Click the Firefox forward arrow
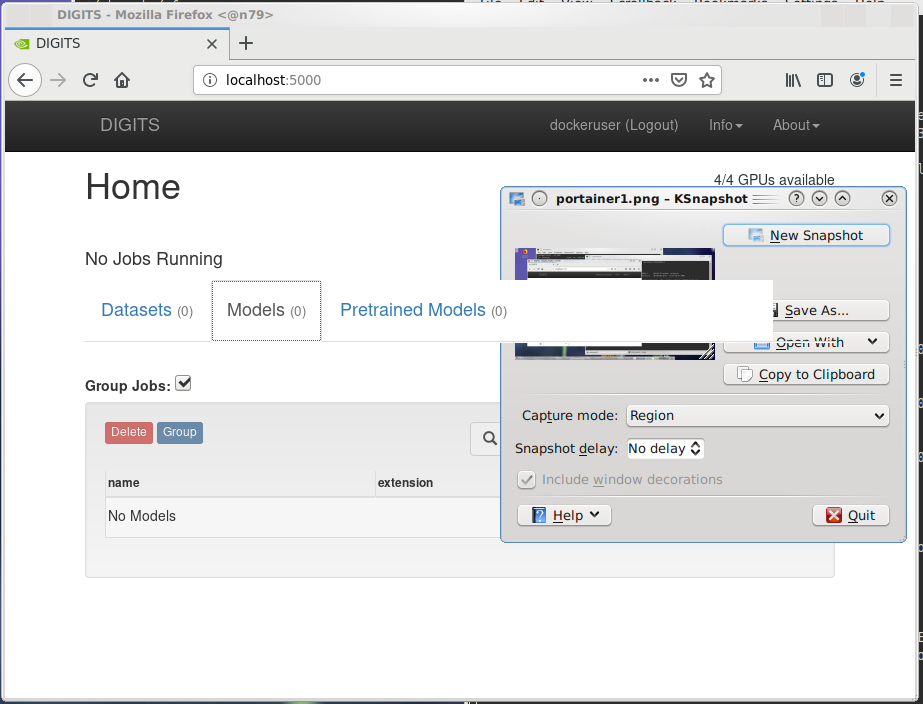923x704 pixels. 58,80
